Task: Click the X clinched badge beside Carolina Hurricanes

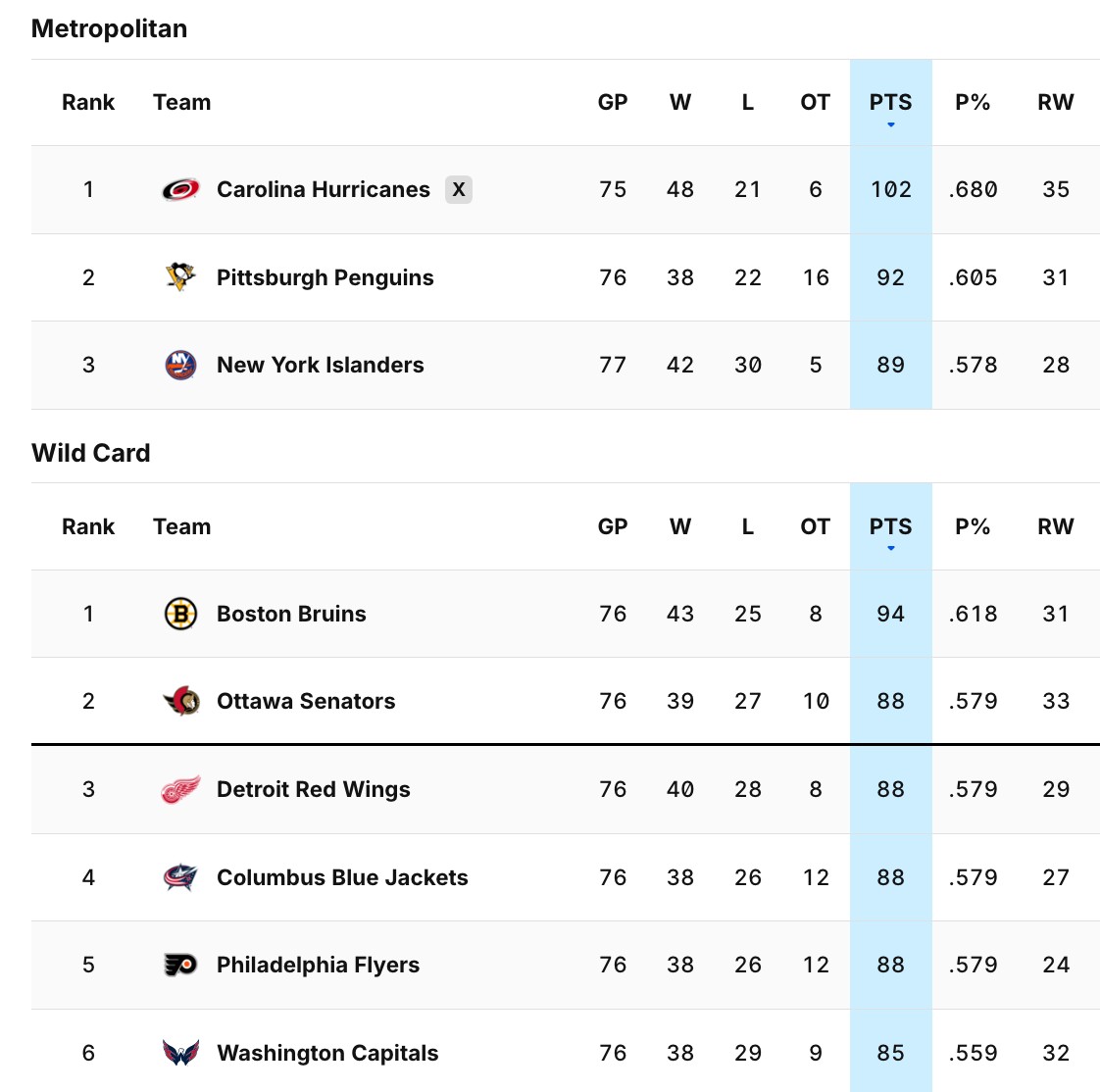Action: pos(458,189)
